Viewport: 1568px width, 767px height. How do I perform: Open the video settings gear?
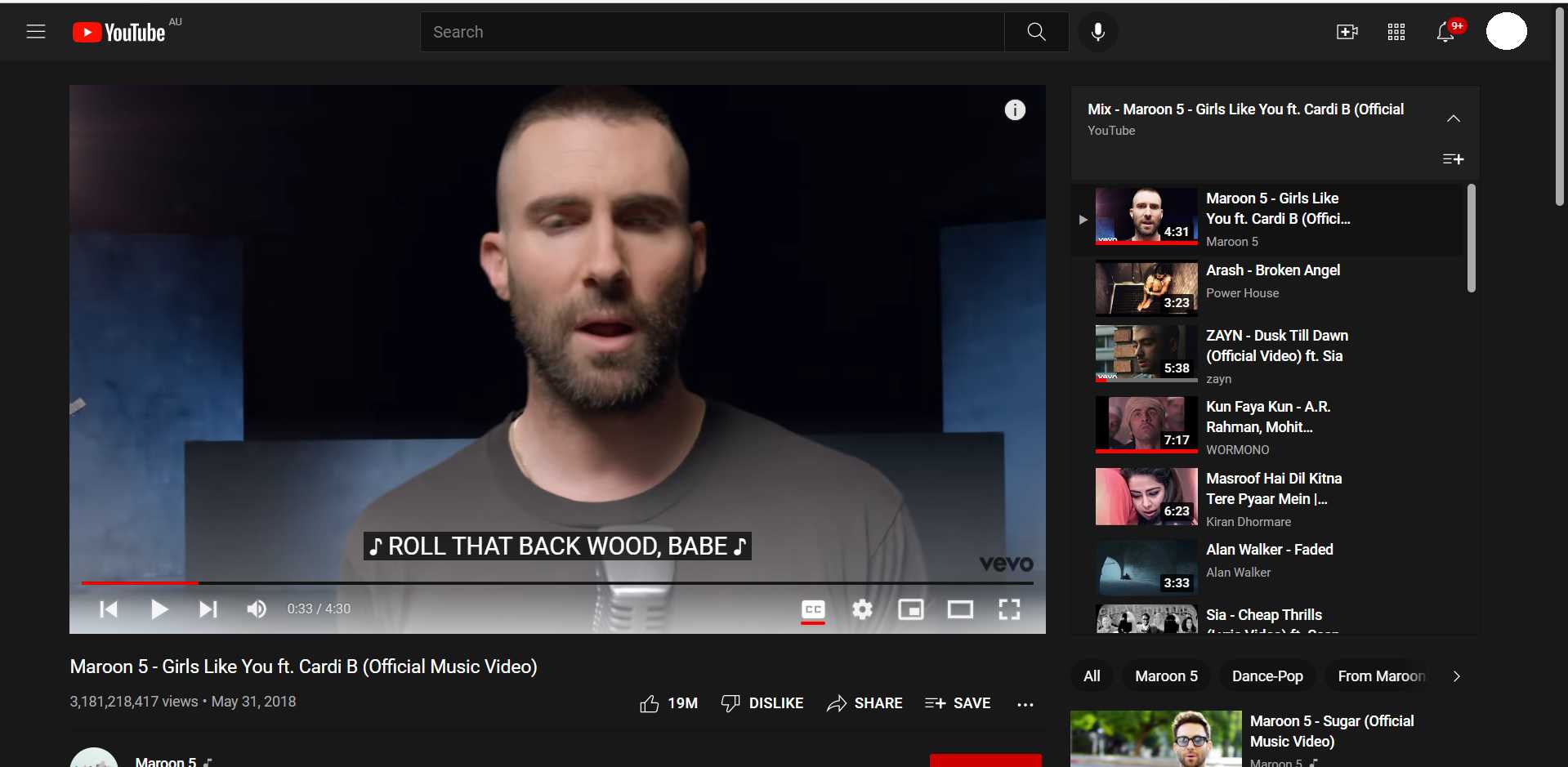(x=862, y=609)
